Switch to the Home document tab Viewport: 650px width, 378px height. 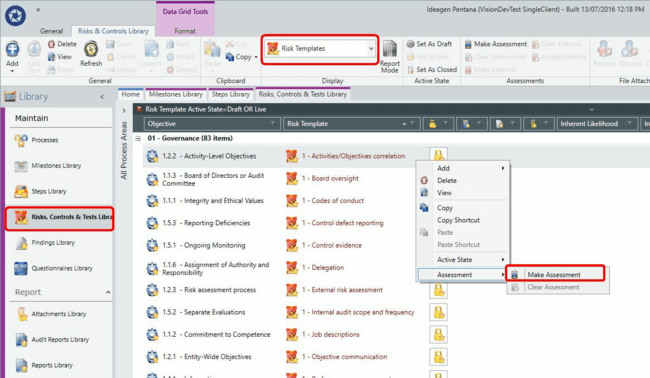pos(131,94)
